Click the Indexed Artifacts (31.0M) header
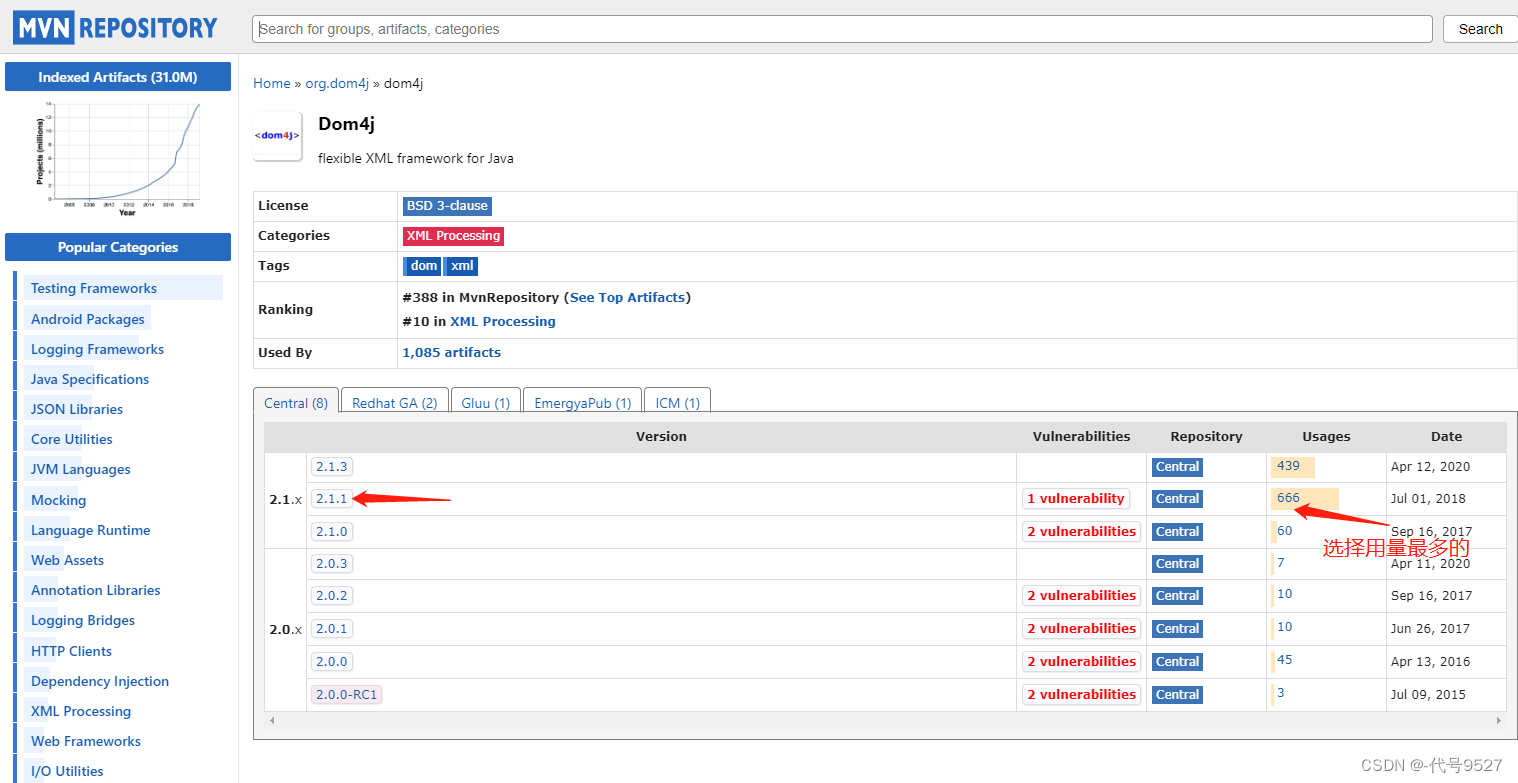1518x783 pixels. point(118,77)
